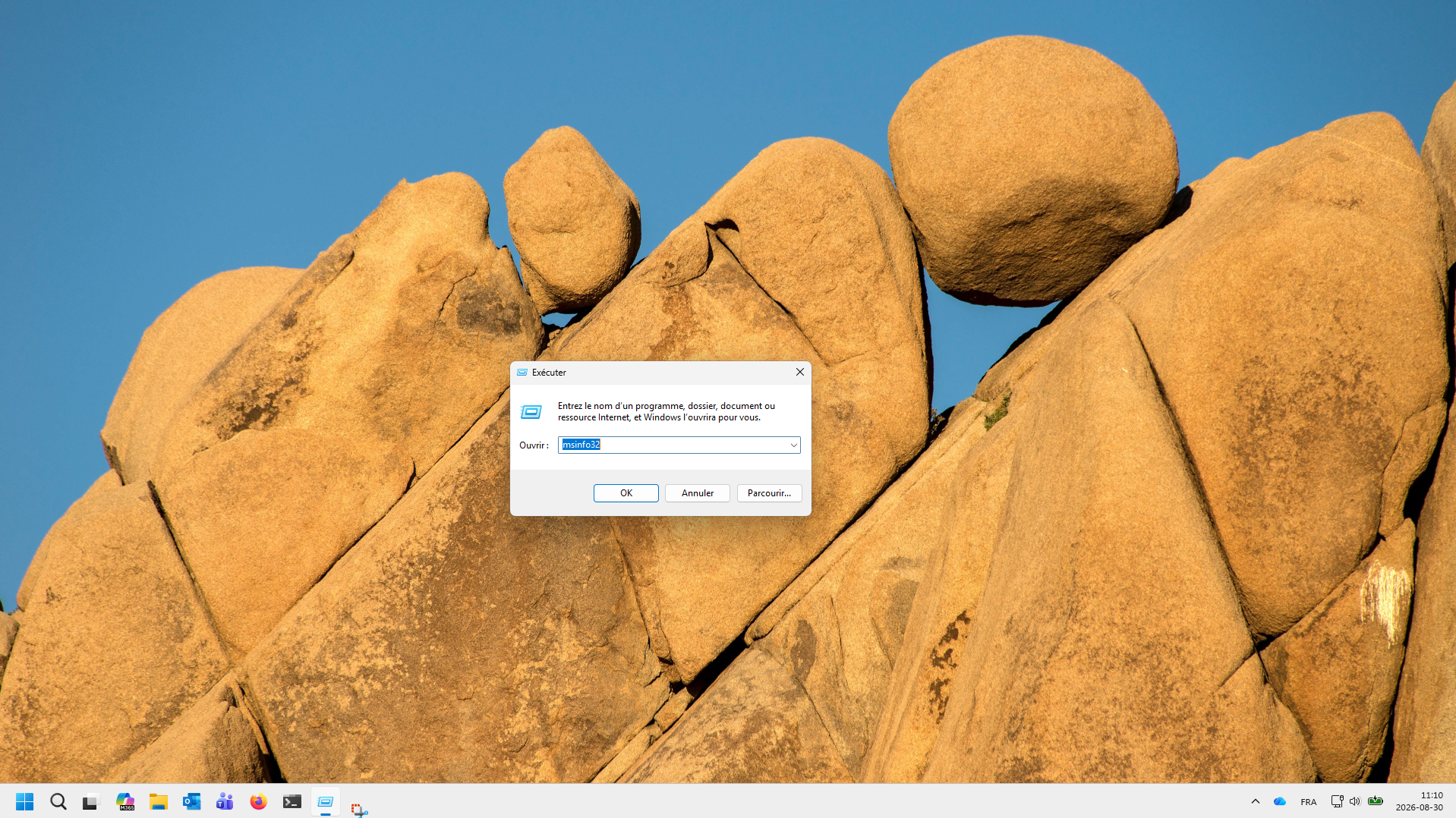Open the Snipping Tool taskbar icon
The height and width of the screenshot is (818, 1456).
359,809
